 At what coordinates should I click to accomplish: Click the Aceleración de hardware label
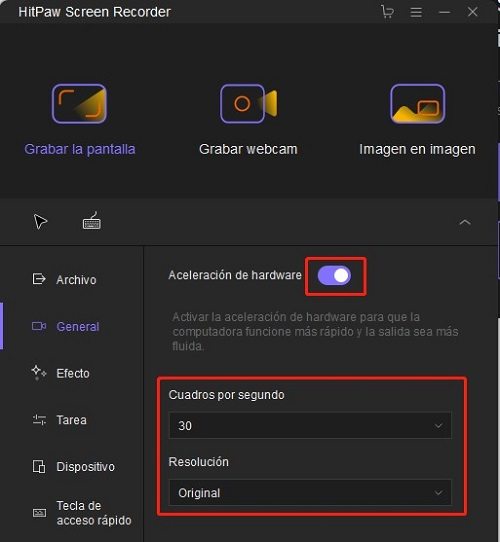pos(235,275)
